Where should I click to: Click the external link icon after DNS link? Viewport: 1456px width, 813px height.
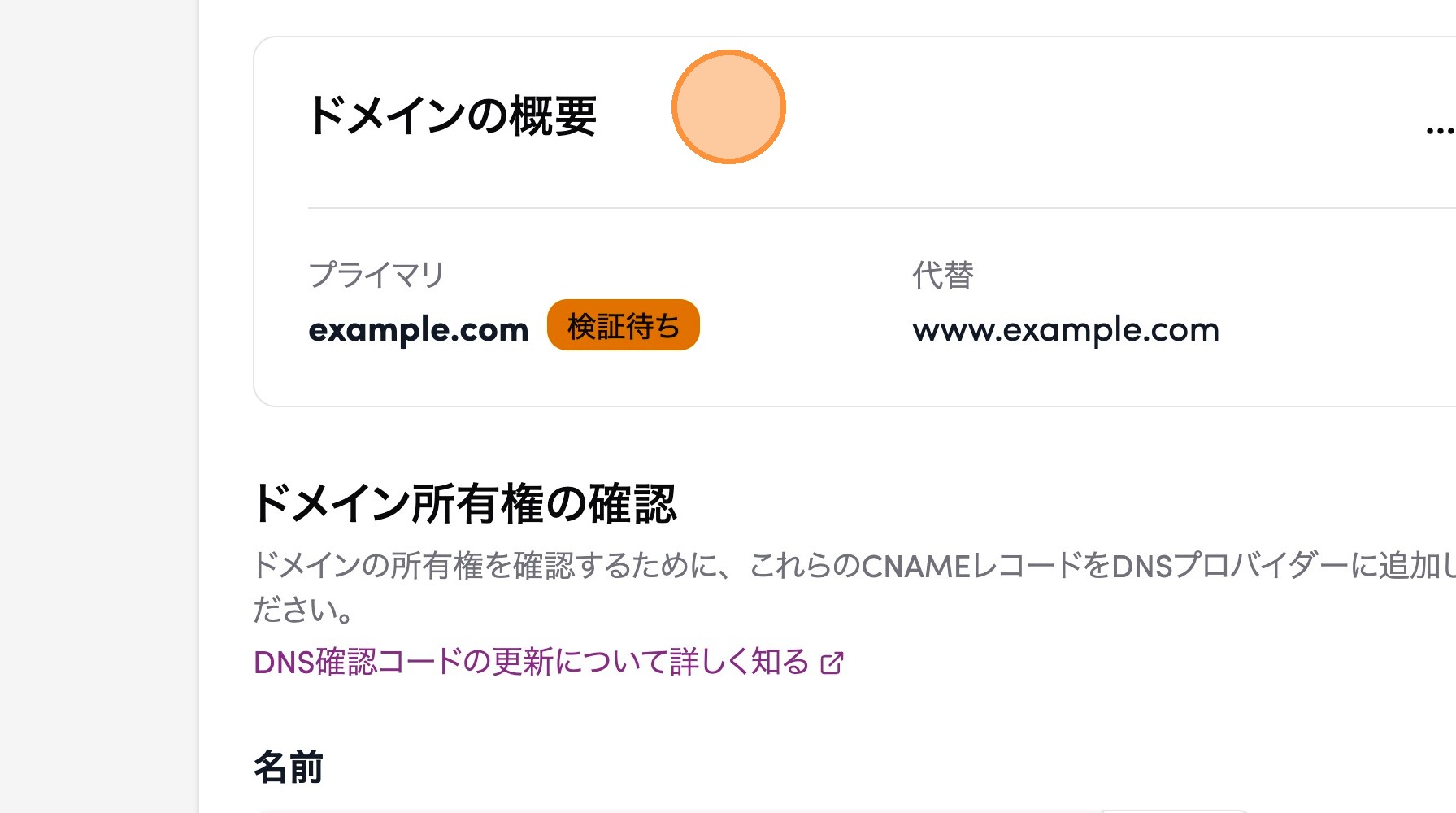[x=832, y=663]
